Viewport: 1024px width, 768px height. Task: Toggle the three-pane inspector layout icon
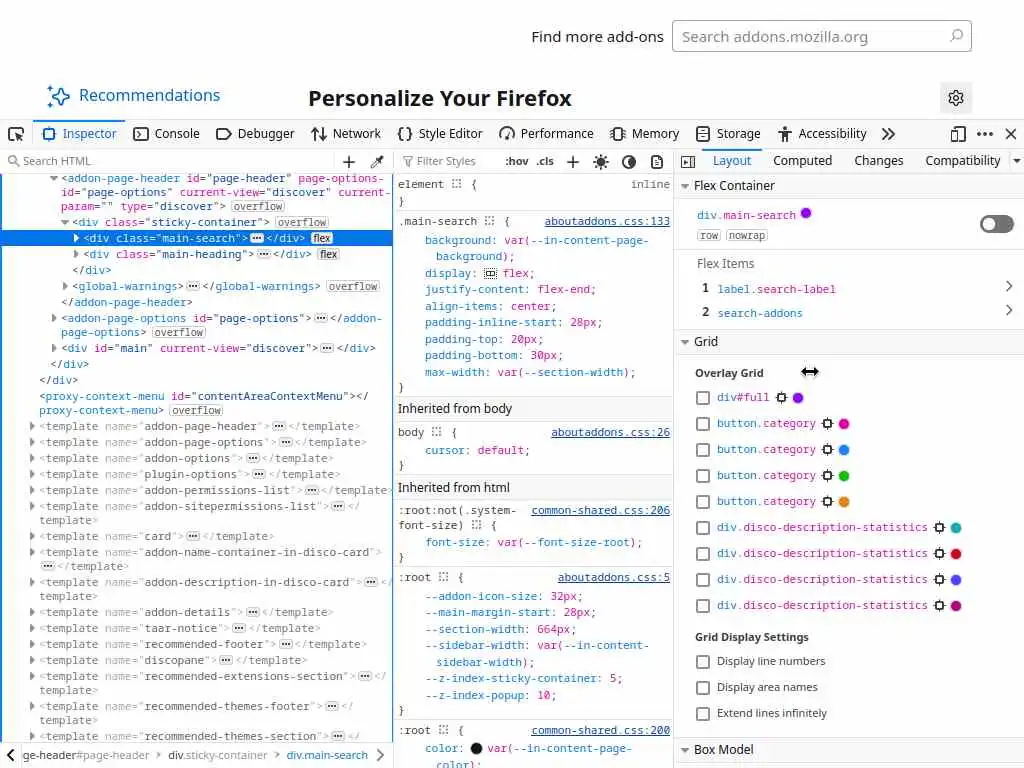[688, 161]
